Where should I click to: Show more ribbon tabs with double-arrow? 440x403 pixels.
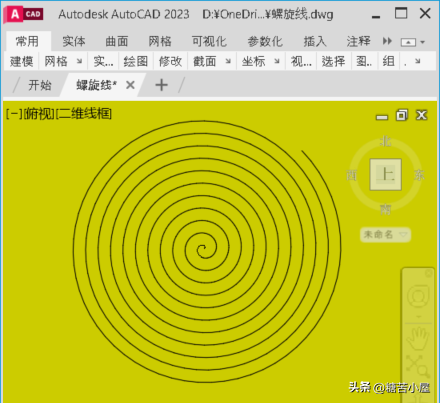(x=387, y=41)
